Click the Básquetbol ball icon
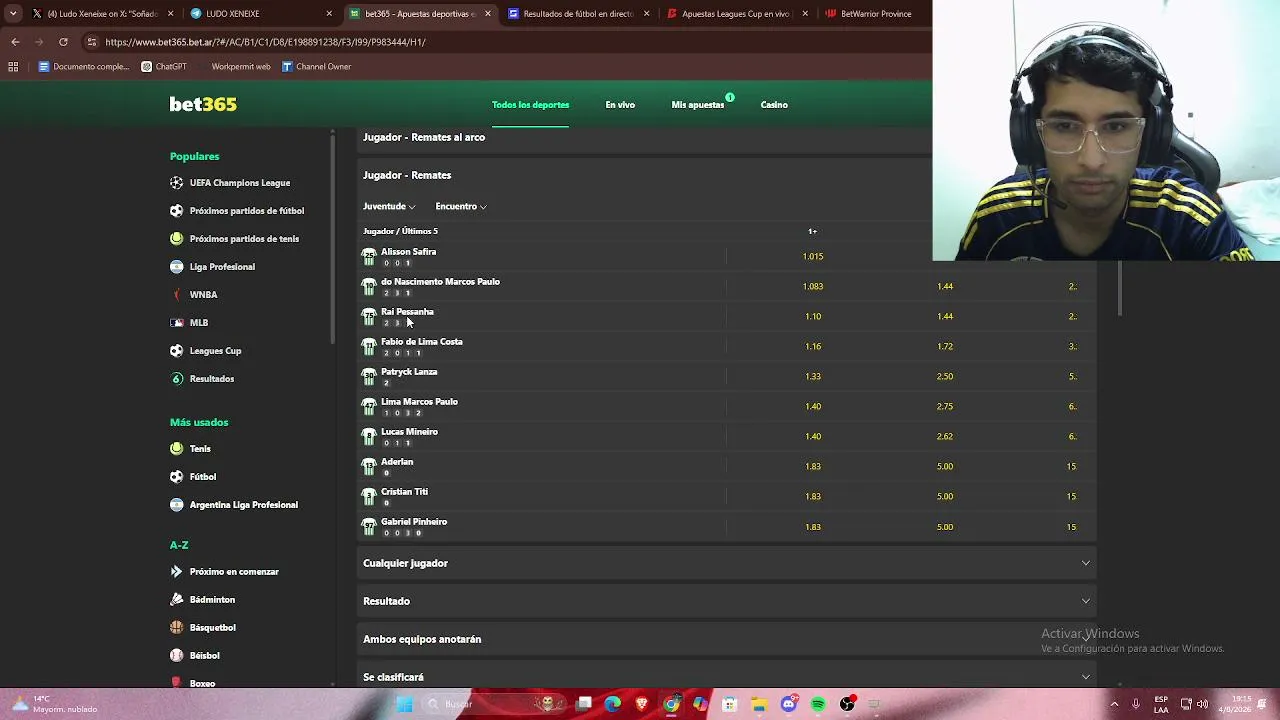This screenshot has width=1280, height=720. (177, 628)
